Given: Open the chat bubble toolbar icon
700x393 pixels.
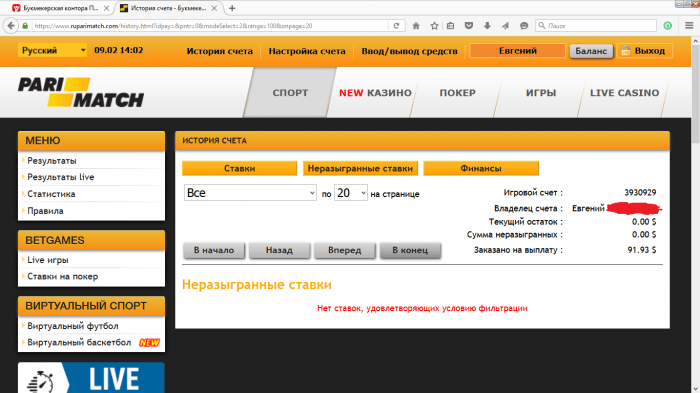Looking at the screenshot, I should point(524,26).
